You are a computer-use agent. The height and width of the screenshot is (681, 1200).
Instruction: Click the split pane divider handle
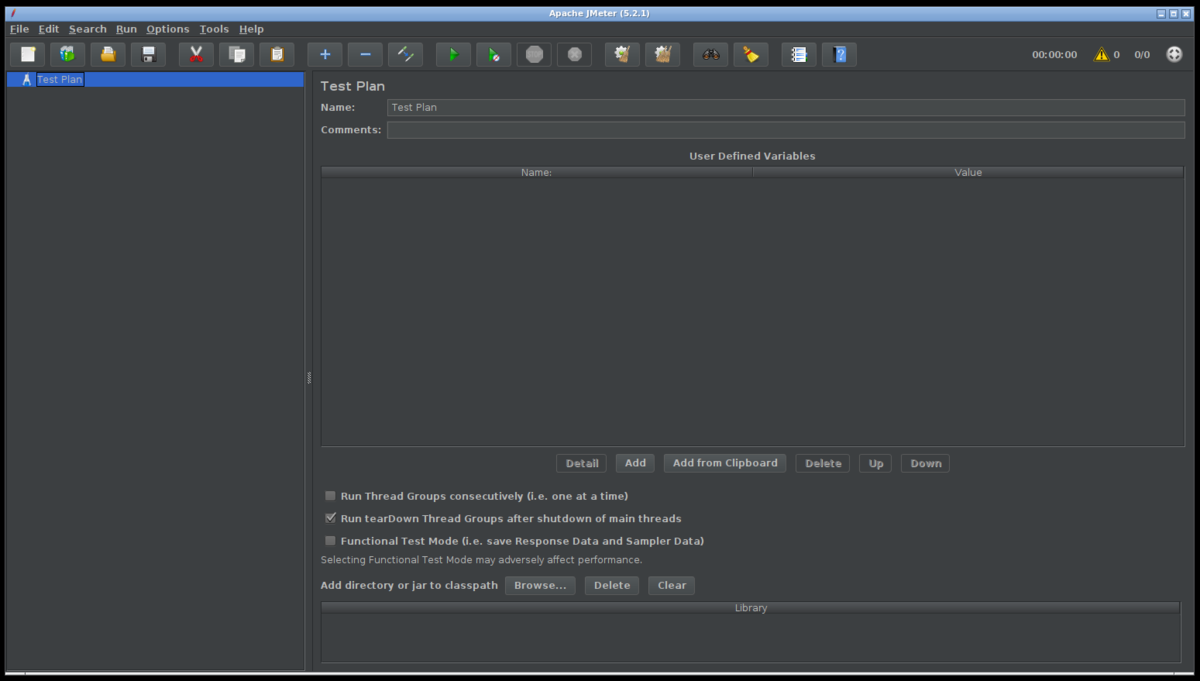pos(309,378)
